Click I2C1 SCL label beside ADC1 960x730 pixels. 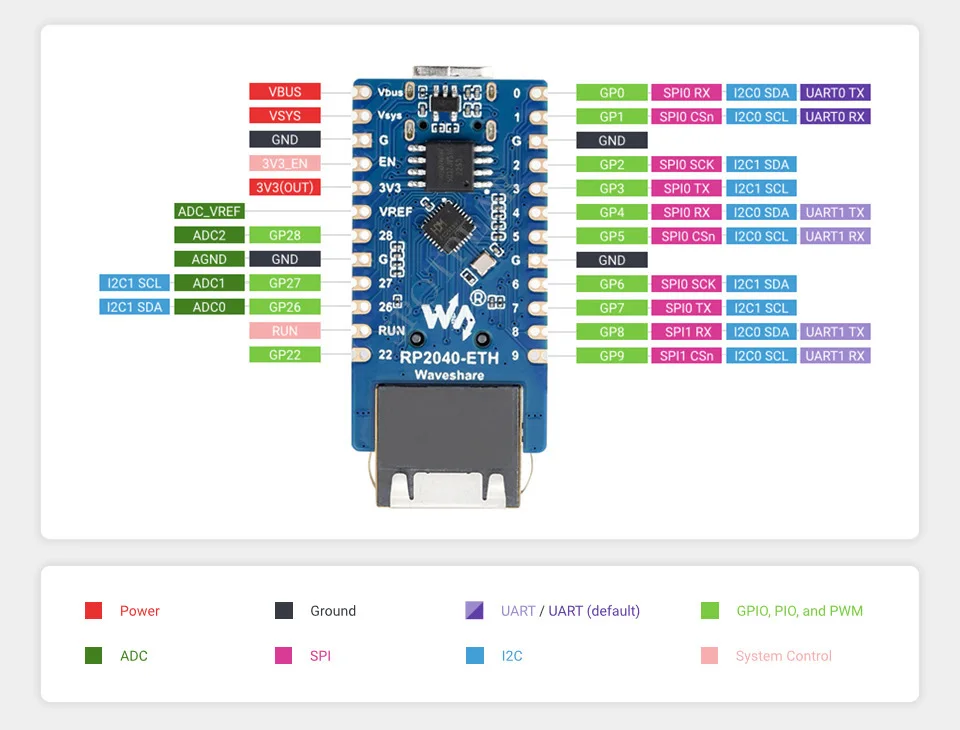[134, 283]
